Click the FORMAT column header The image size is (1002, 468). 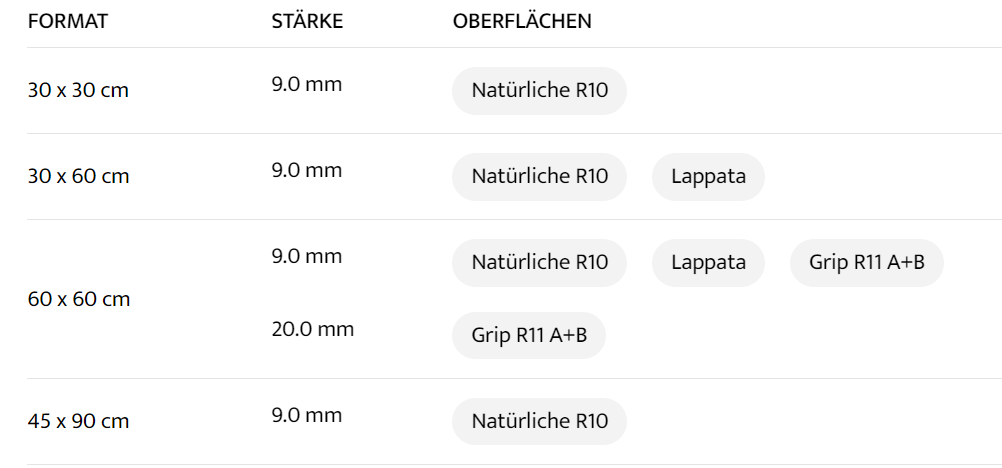(x=67, y=22)
